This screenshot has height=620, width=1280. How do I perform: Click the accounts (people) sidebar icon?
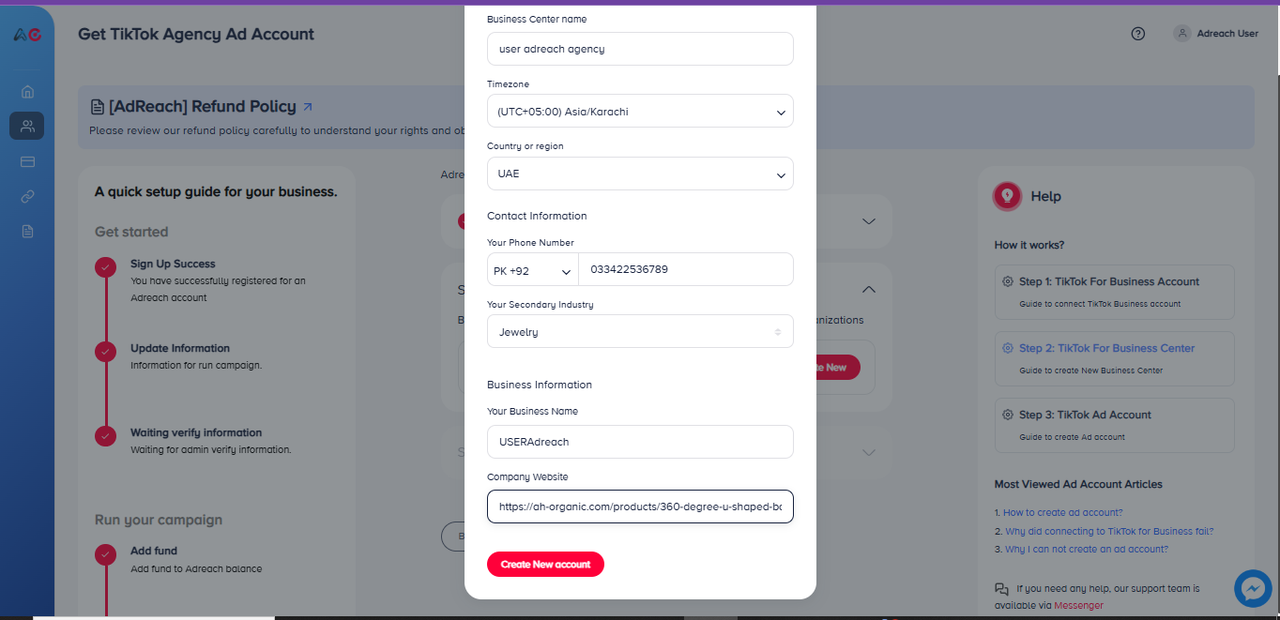point(27,126)
